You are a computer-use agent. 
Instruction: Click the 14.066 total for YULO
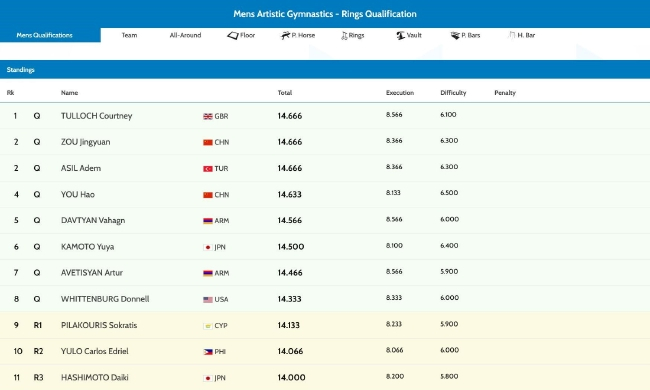tap(290, 351)
